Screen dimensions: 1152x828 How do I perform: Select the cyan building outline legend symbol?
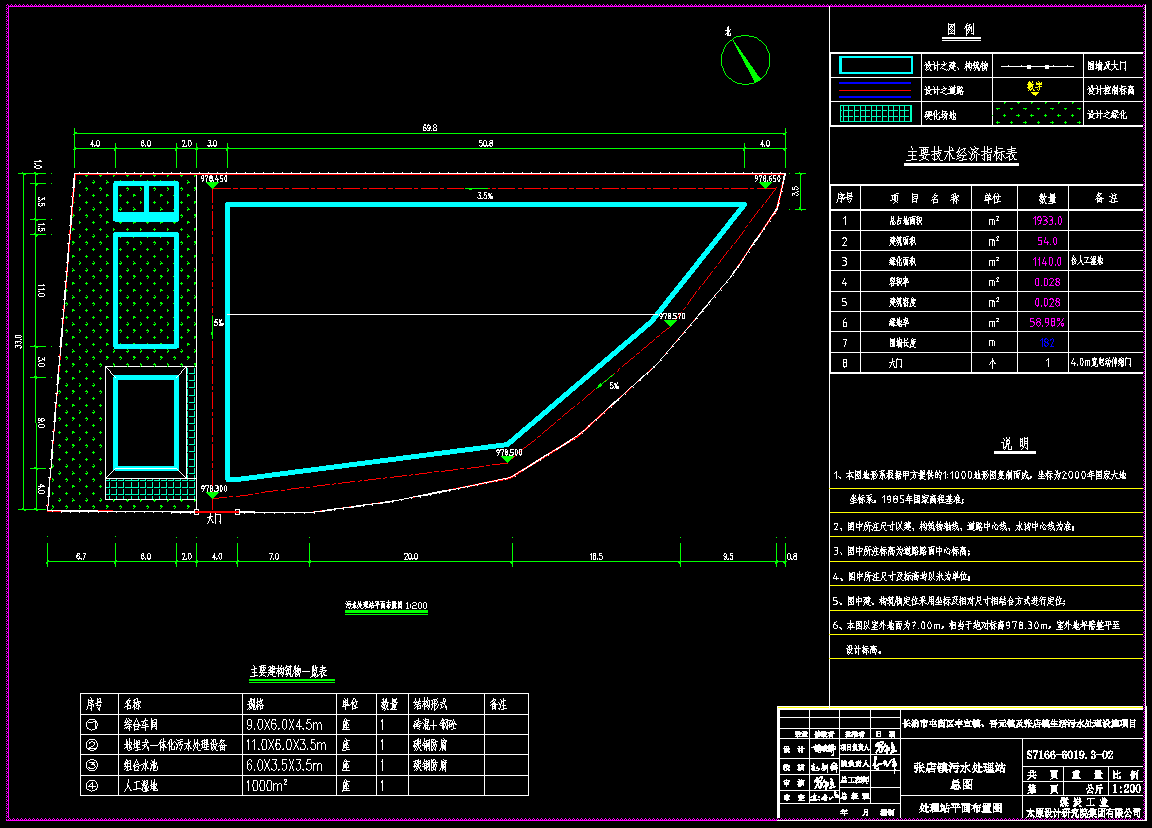click(x=876, y=65)
